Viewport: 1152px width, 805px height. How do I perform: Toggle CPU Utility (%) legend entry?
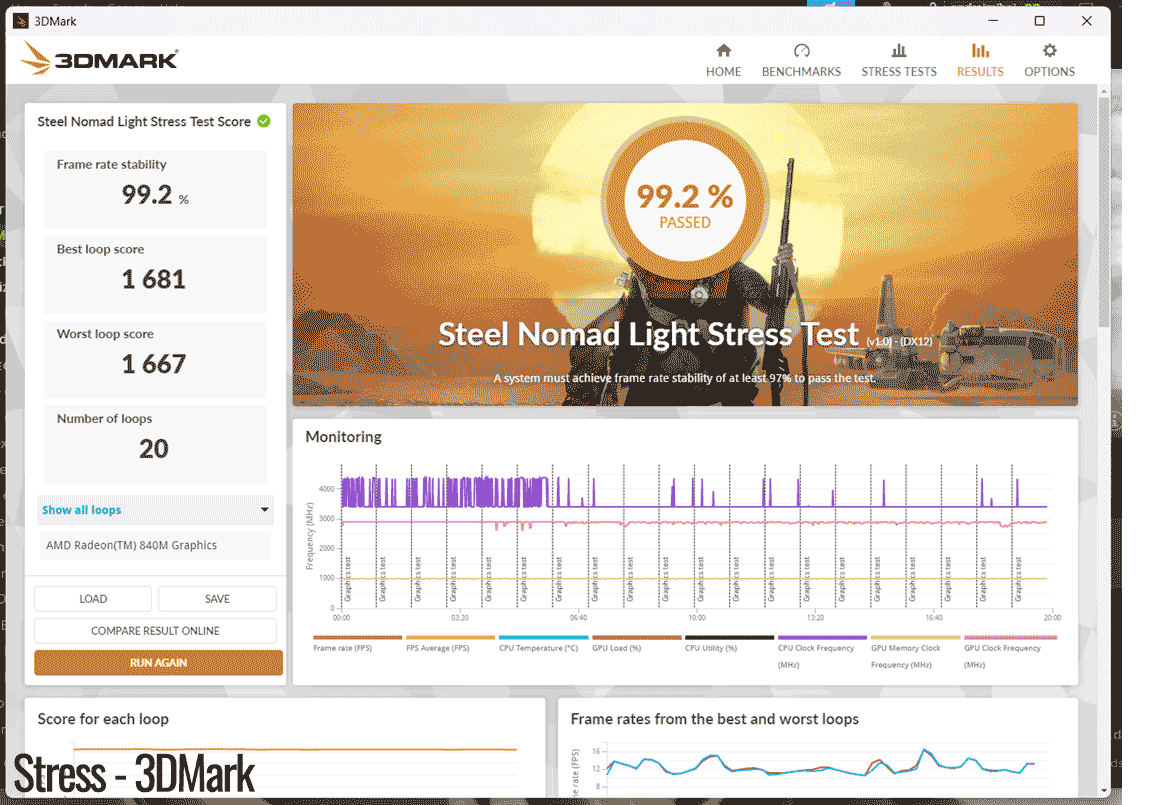729,643
